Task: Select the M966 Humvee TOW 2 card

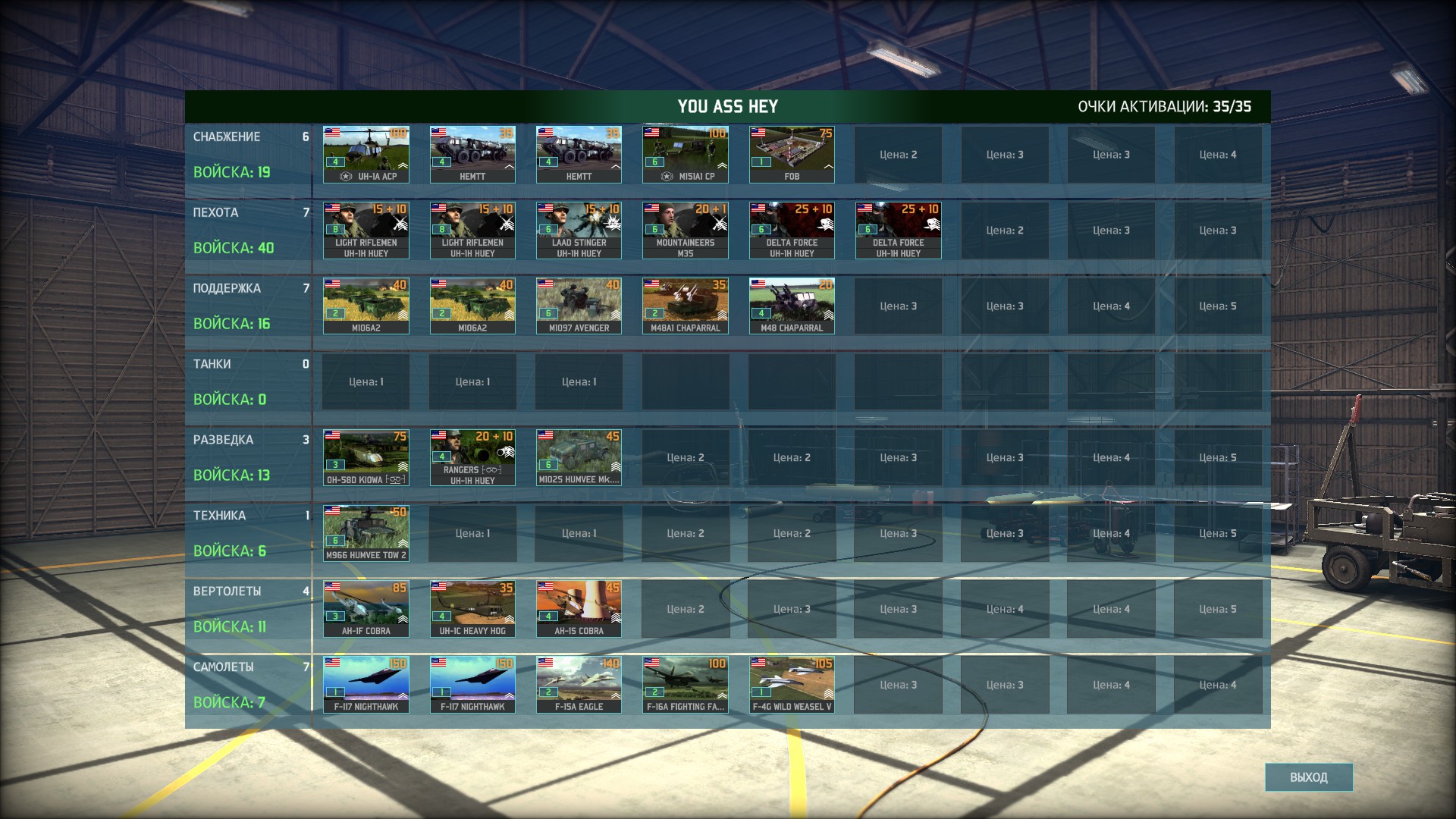Action: coord(366,534)
